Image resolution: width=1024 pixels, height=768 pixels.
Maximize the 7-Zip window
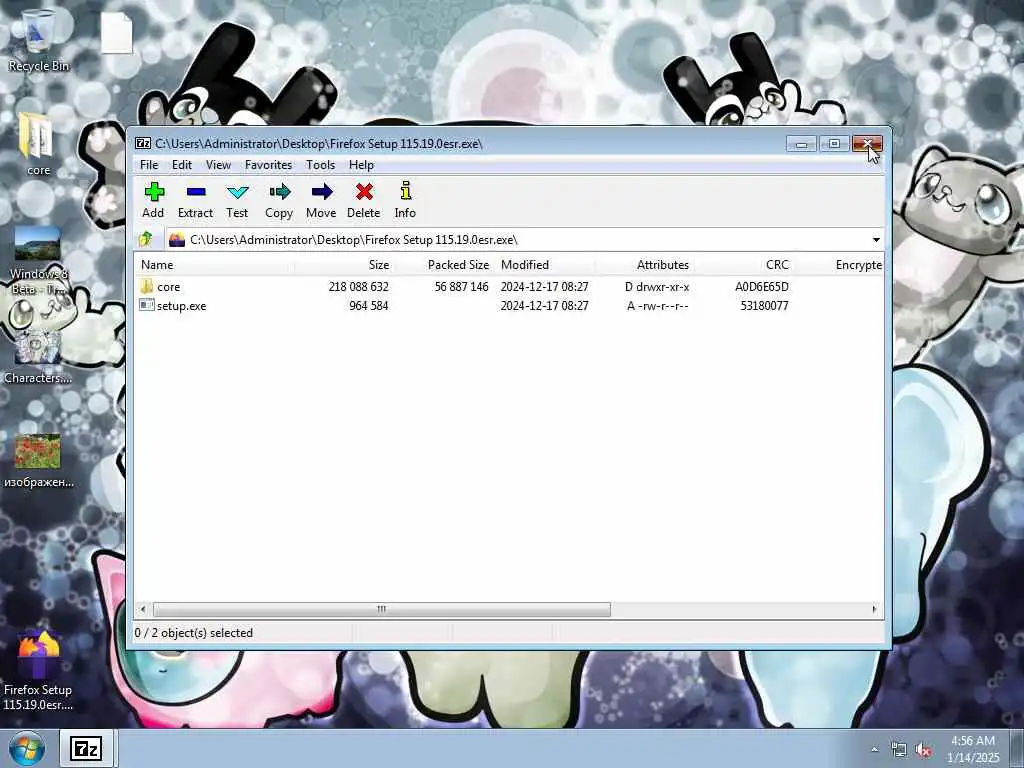tap(834, 144)
